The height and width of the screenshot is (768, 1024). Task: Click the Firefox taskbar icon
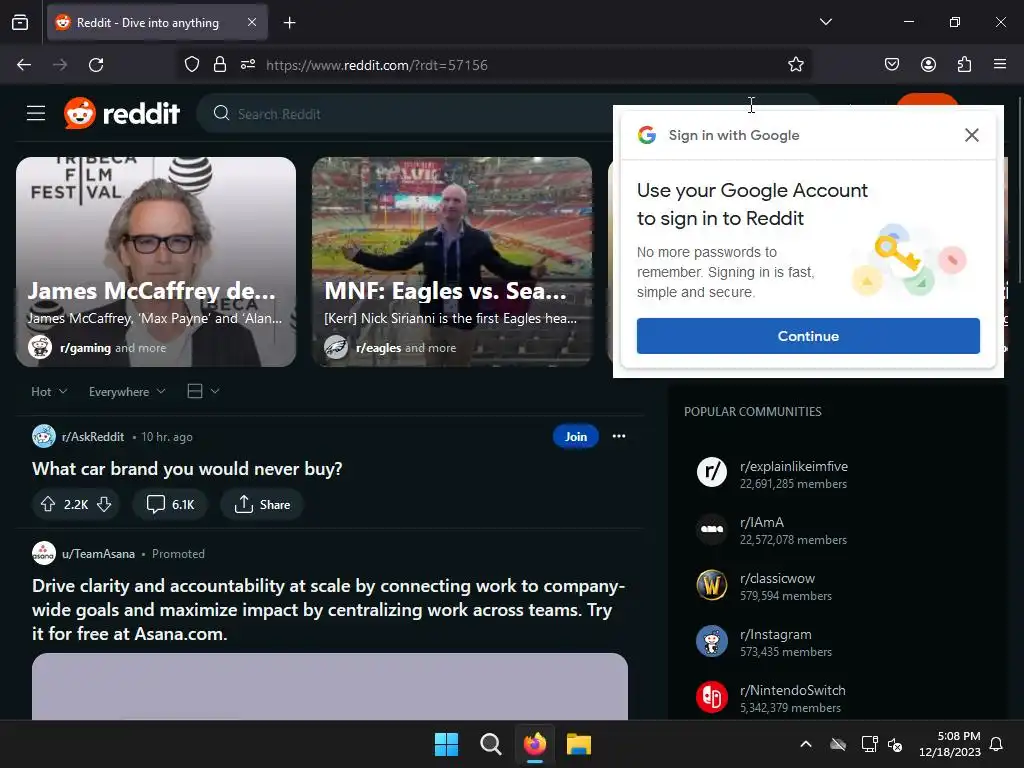point(535,744)
